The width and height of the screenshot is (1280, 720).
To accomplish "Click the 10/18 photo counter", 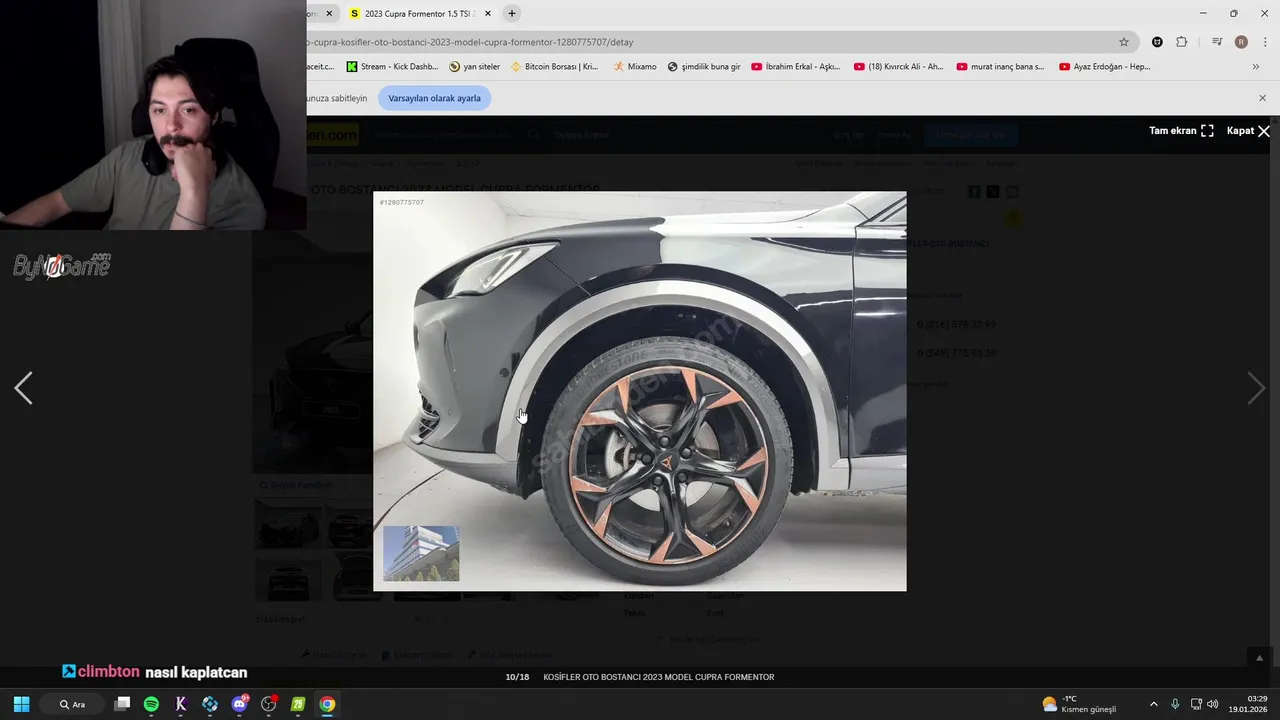I will (x=517, y=677).
